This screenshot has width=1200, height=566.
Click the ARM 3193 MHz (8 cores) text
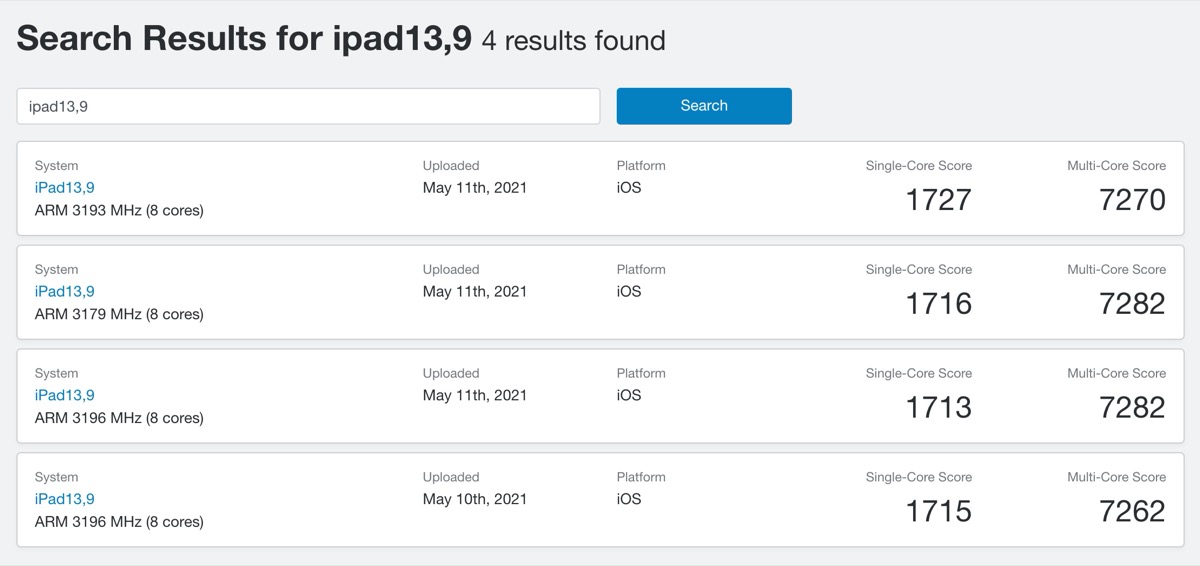click(119, 211)
